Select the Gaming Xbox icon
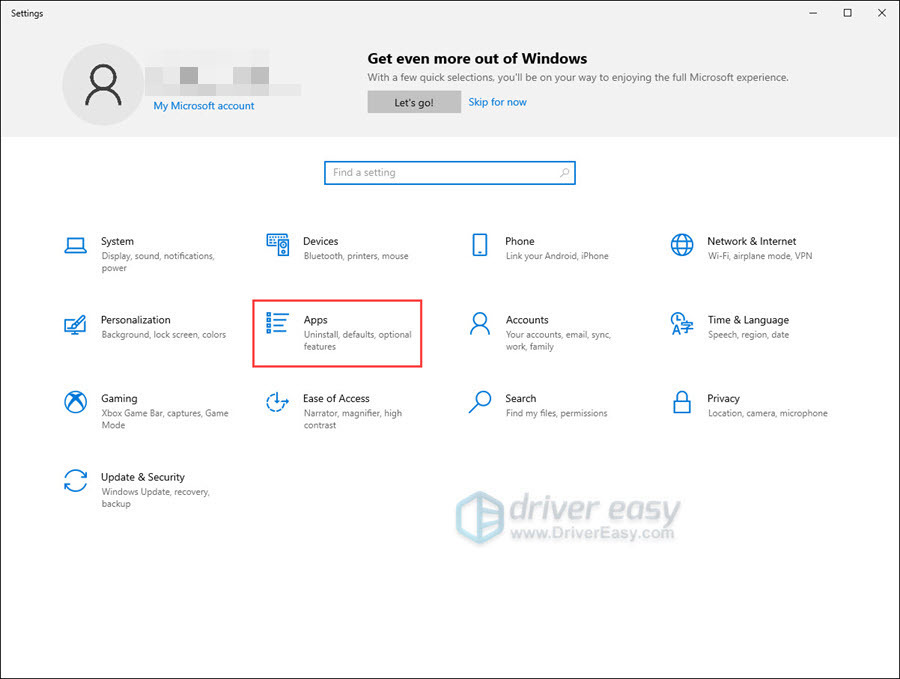Screen dimensions: 900x679 coord(75,402)
